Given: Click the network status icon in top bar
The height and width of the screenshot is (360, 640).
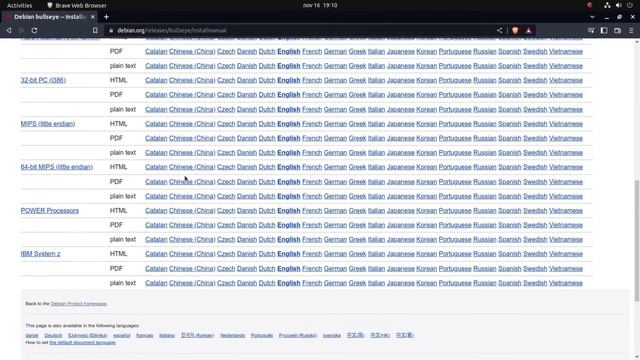Looking at the screenshot, I should pos(607,5).
